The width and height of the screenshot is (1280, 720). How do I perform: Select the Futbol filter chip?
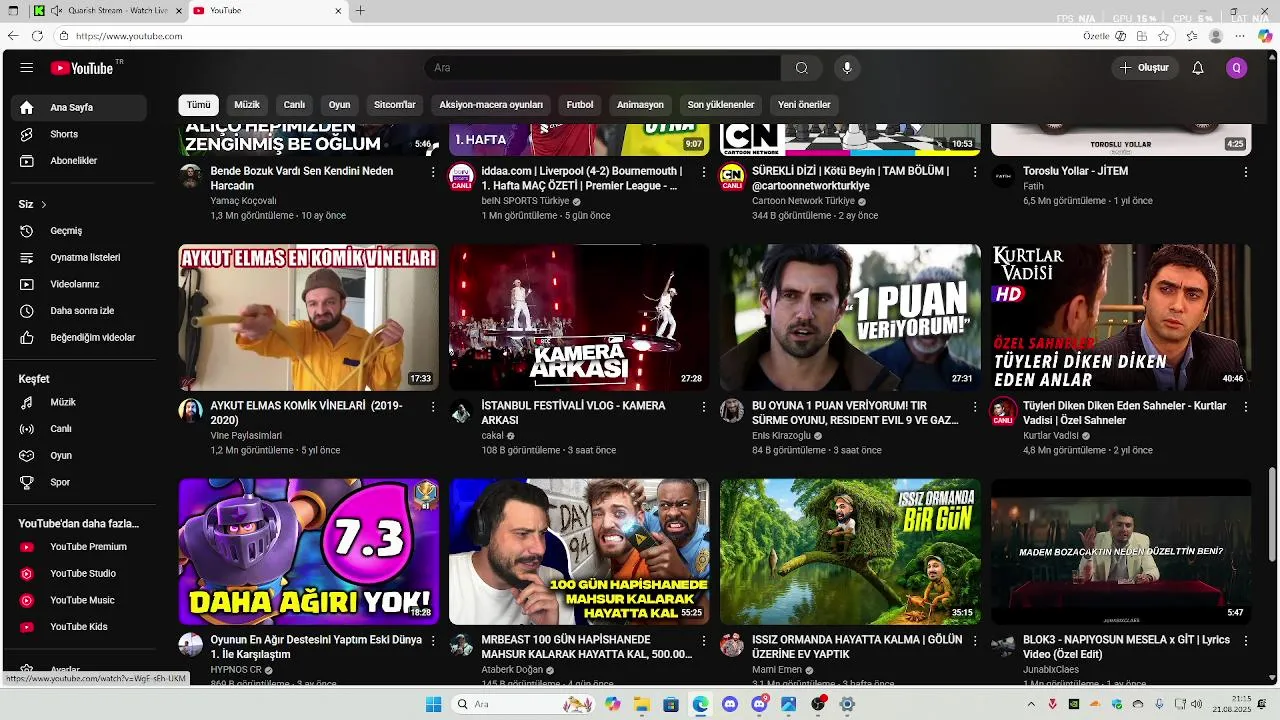click(580, 105)
